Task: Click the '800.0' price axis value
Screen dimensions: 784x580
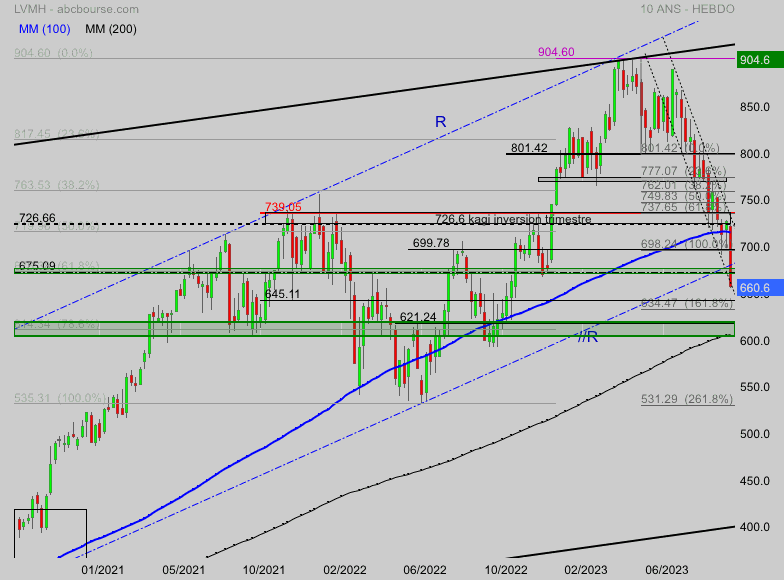Action: pos(754,154)
